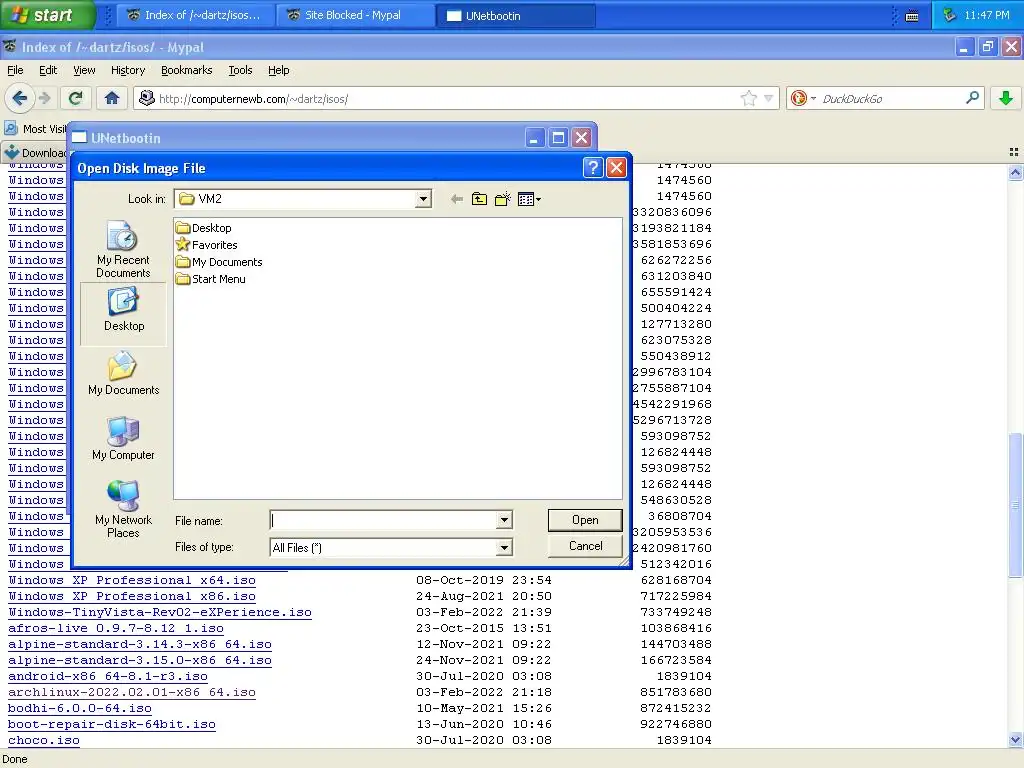Expand the Files of type dropdown
1024x768 pixels.
click(x=504, y=548)
